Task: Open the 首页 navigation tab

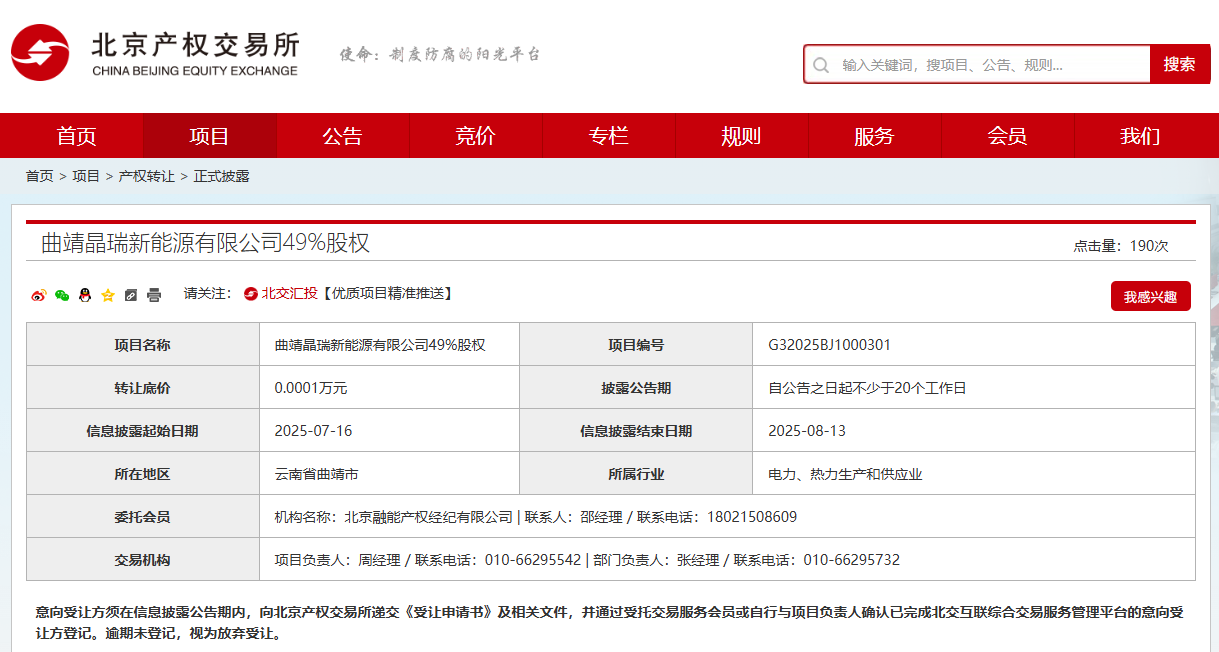Action: pyautogui.click(x=77, y=136)
